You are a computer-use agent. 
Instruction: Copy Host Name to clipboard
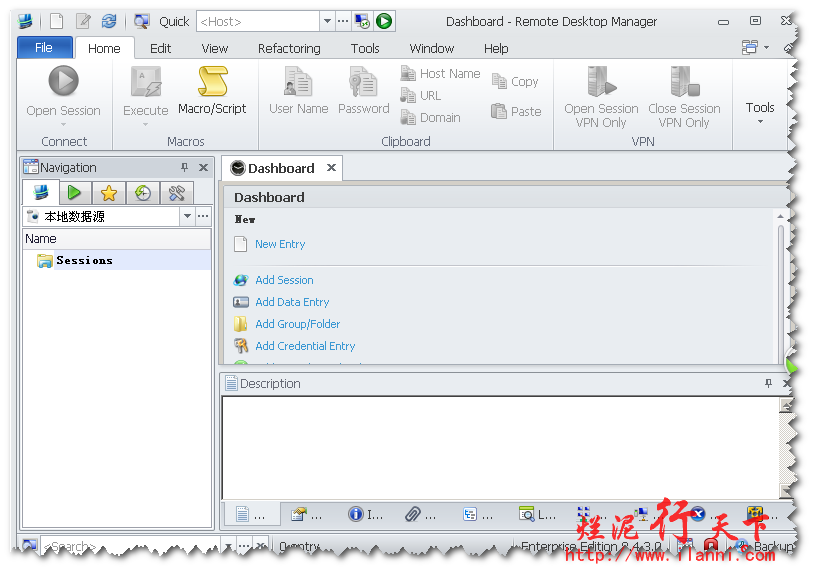[x=440, y=74]
